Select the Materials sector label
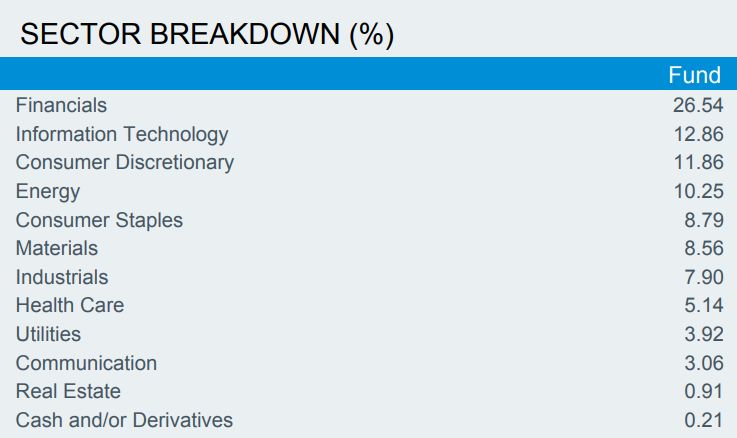737x438 pixels. tap(57, 248)
